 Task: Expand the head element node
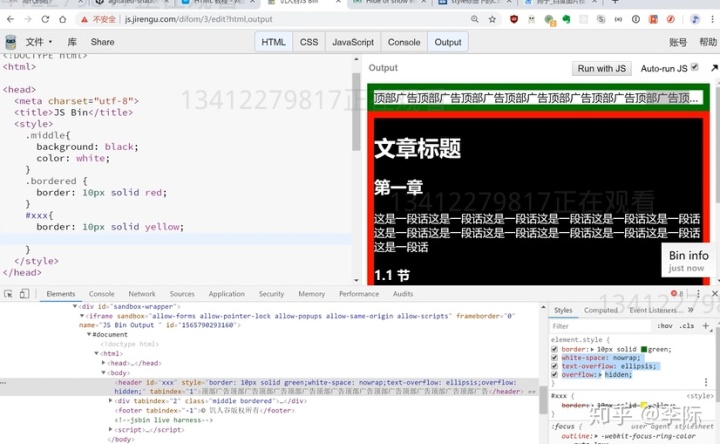(104, 363)
